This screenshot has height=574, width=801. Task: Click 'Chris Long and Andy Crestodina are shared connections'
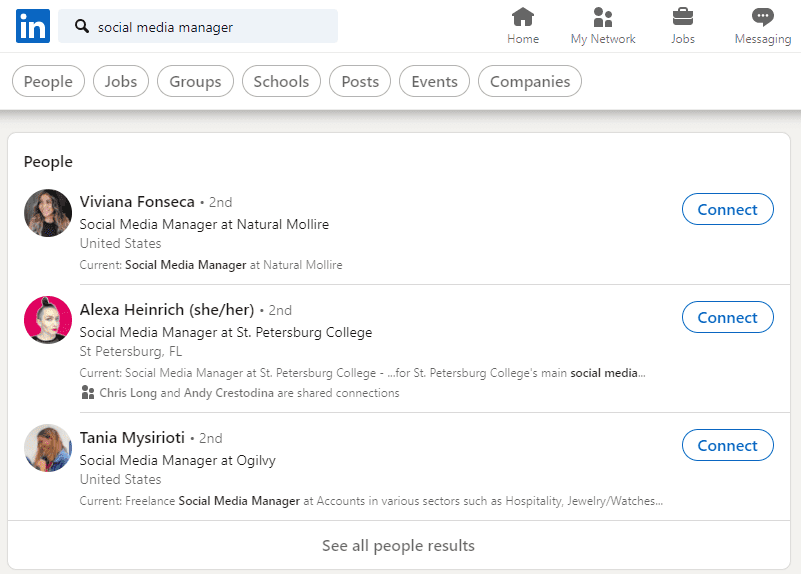tap(249, 393)
